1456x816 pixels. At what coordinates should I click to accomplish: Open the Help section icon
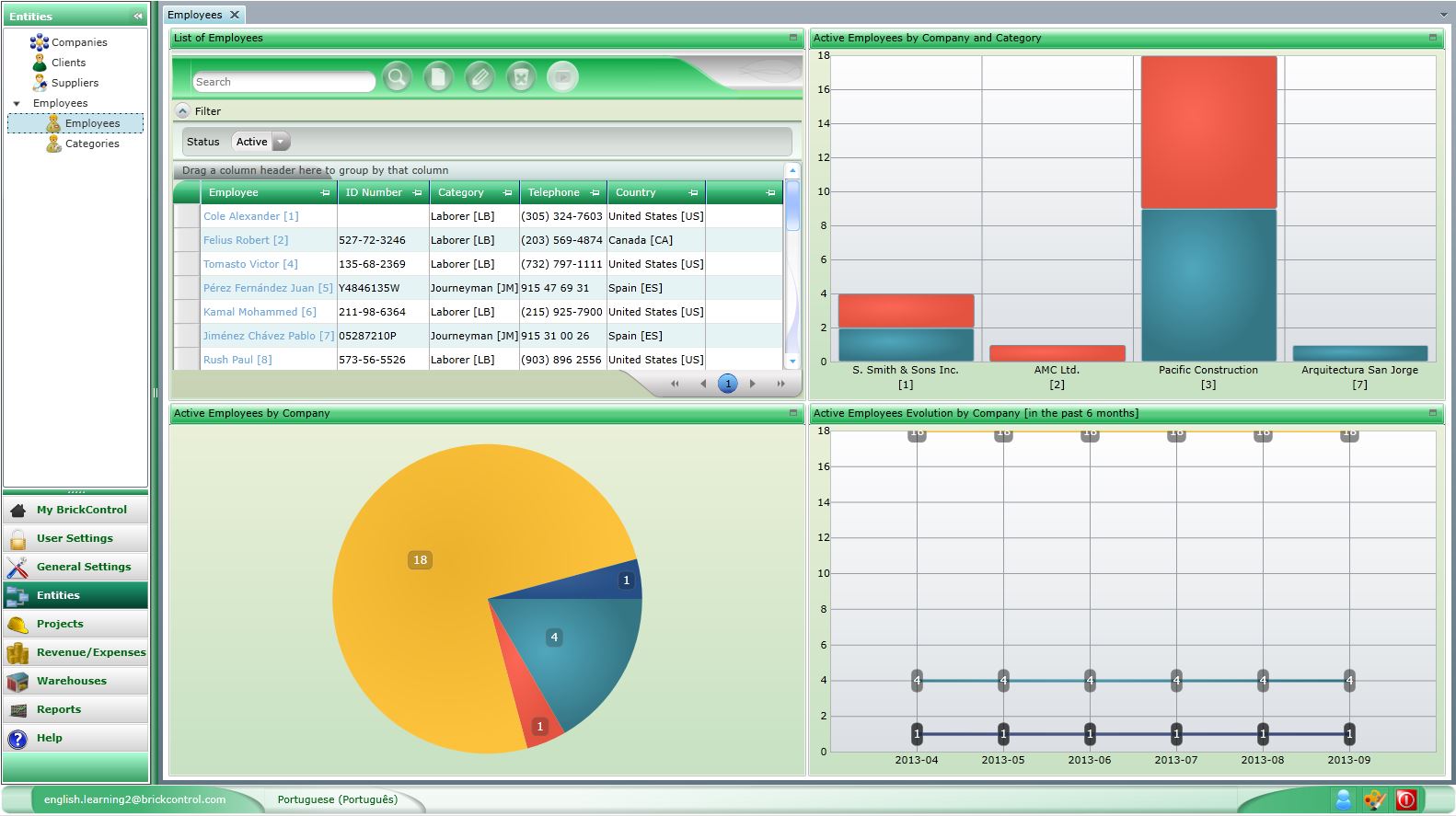point(17,739)
